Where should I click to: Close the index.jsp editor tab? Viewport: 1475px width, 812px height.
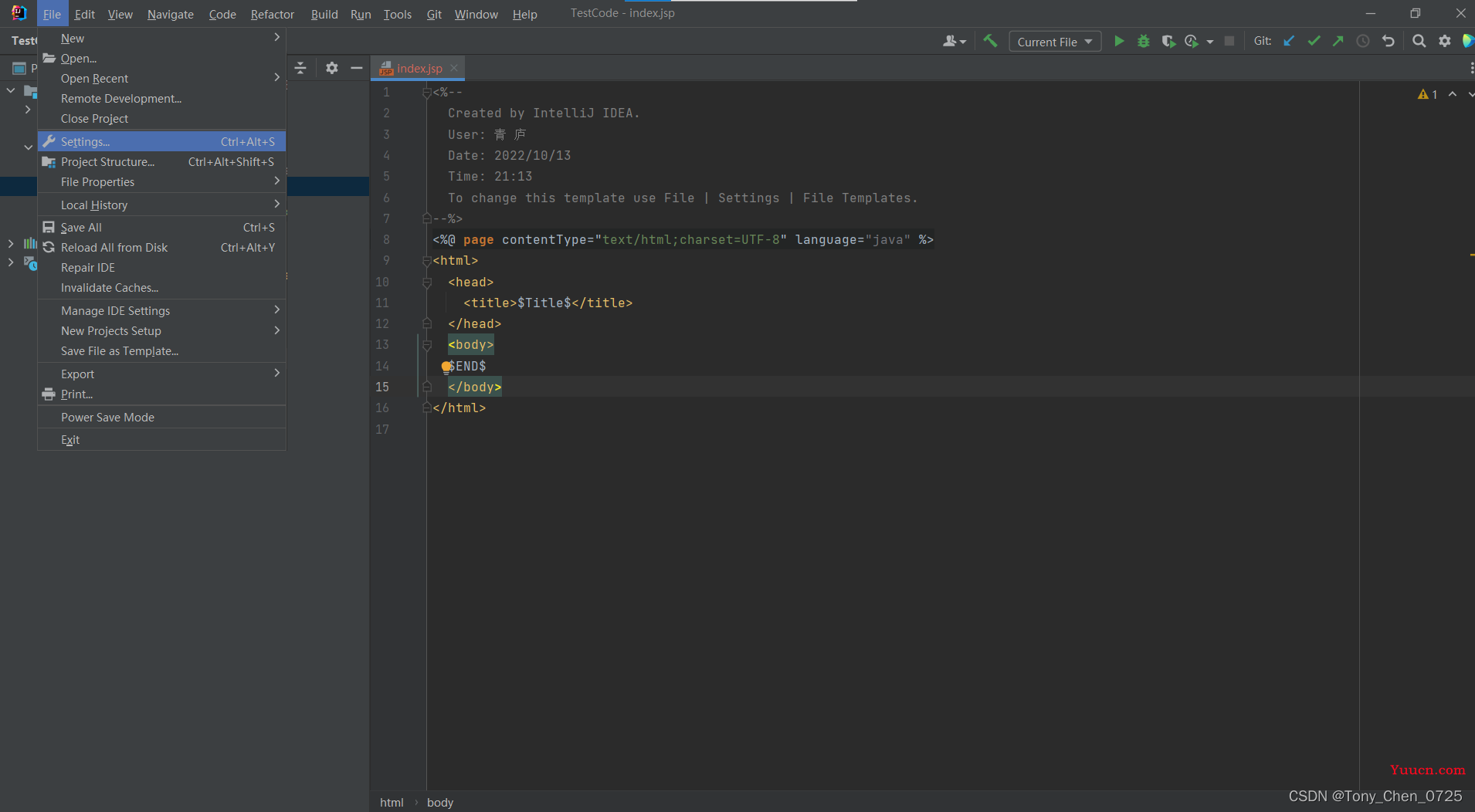(x=454, y=68)
